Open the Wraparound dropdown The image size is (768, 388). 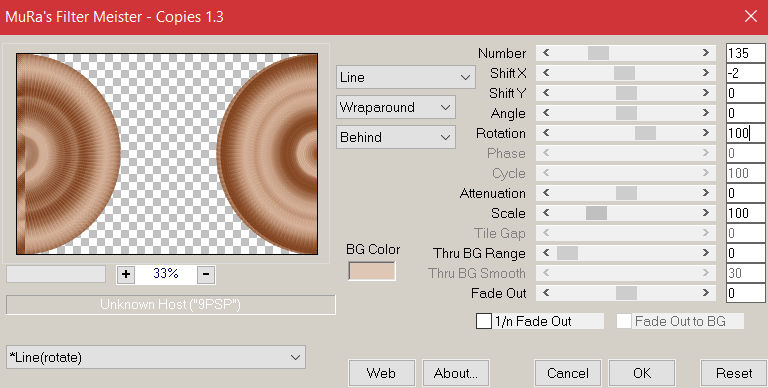(x=396, y=107)
